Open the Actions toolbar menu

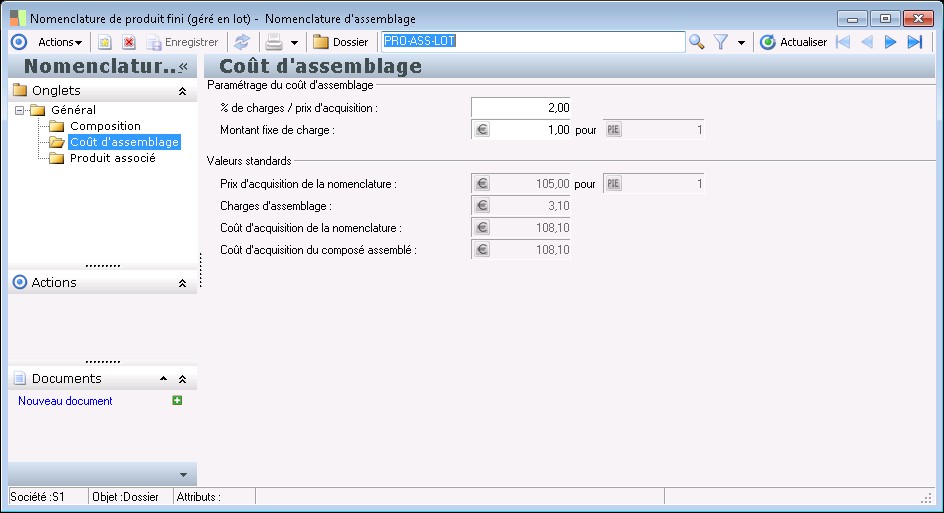click(60, 42)
